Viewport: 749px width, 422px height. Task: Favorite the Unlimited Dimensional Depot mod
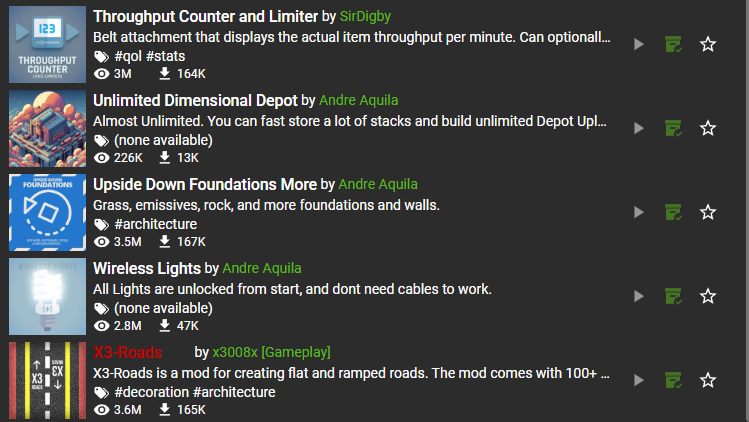707,129
